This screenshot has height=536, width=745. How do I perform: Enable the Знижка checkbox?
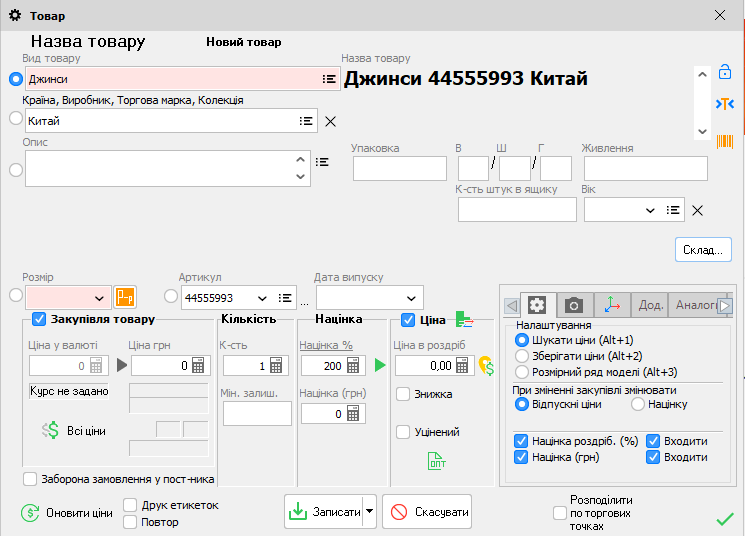click(403, 394)
